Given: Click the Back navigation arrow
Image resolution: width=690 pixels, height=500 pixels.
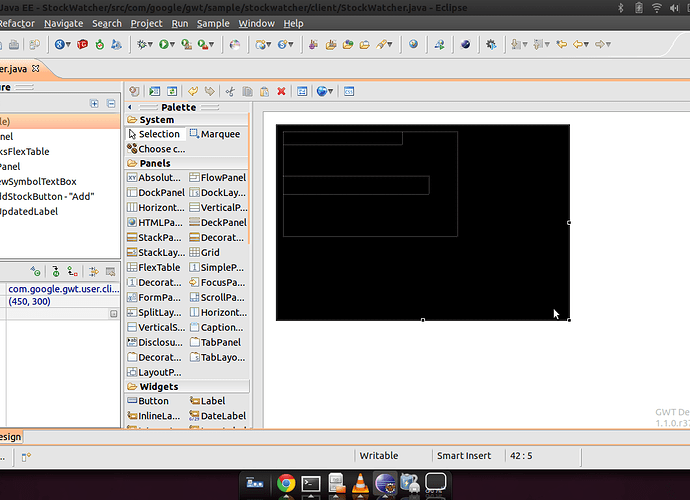Looking at the screenshot, I should [x=578, y=44].
